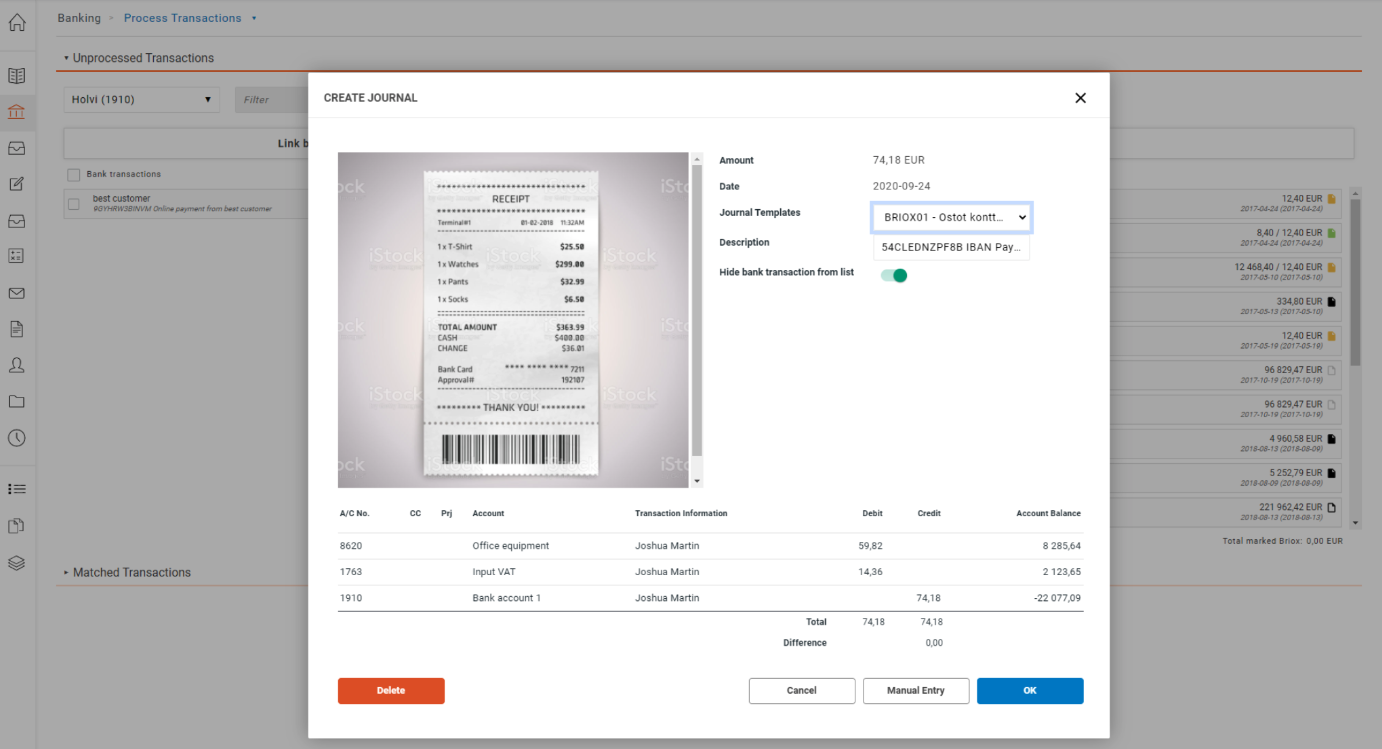Viewport: 1382px width, 749px height.
Task: Open the stacked layers icon in sidebar
Action: pyautogui.click(x=16, y=563)
